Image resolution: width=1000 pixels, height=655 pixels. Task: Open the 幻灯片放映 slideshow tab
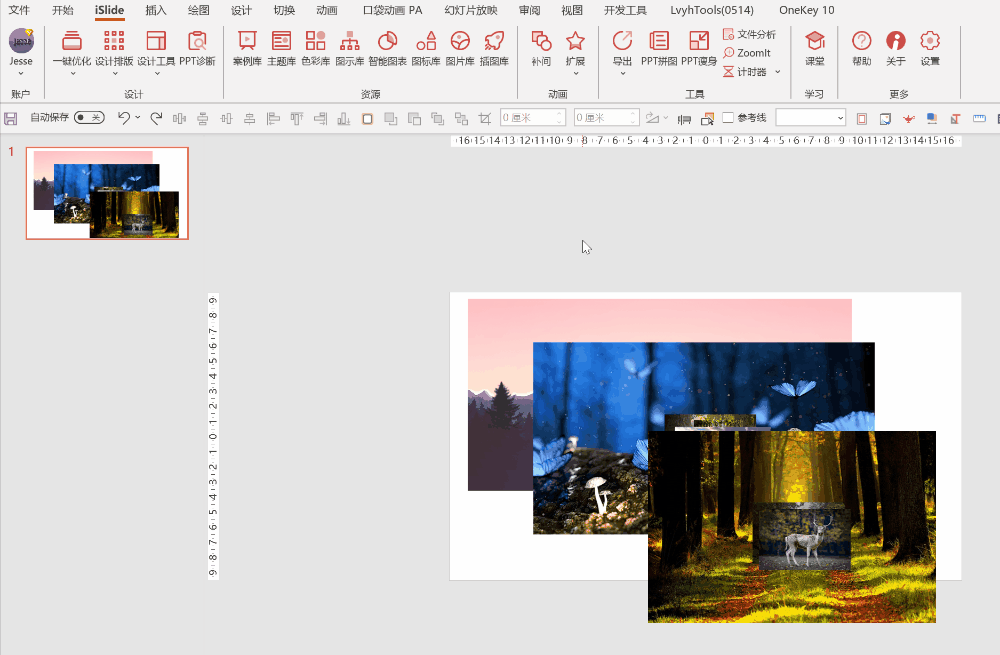470,10
